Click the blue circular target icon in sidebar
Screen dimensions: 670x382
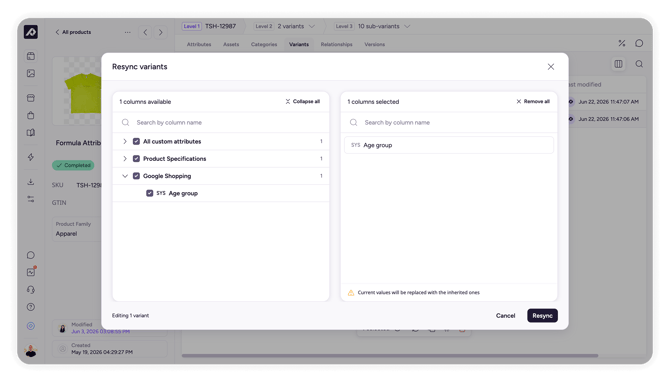click(31, 326)
